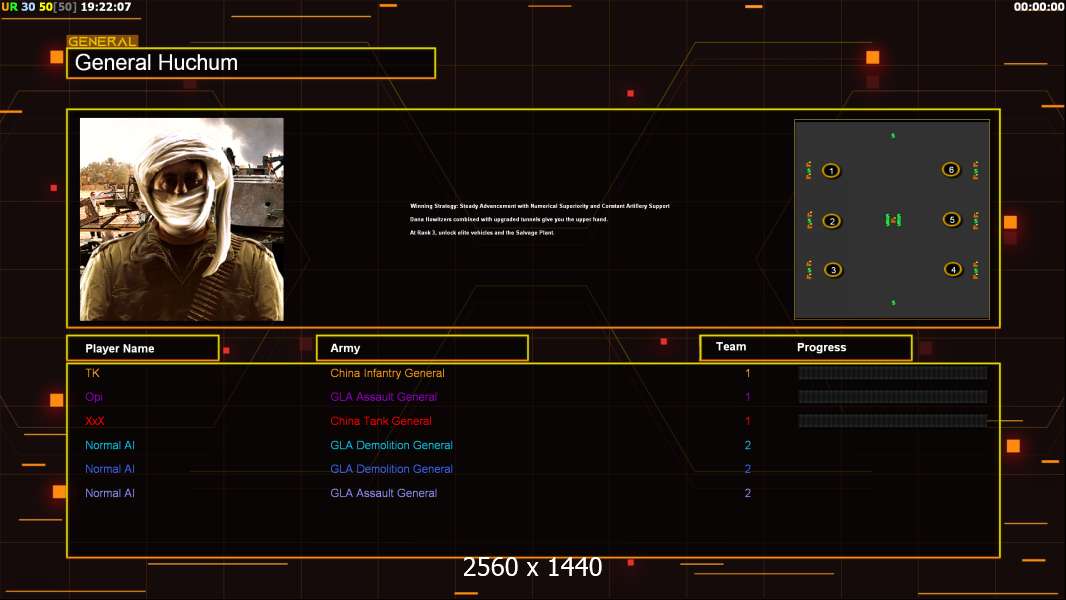Image resolution: width=1066 pixels, height=600 pixels.
Task: Select start position 1 on the minimap
Action: click(x=831, y=171)
